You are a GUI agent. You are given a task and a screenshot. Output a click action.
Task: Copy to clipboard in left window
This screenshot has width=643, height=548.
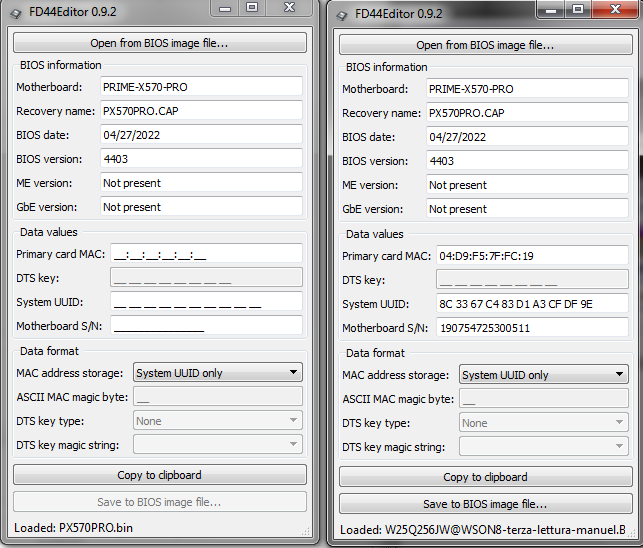pos(160,475)
